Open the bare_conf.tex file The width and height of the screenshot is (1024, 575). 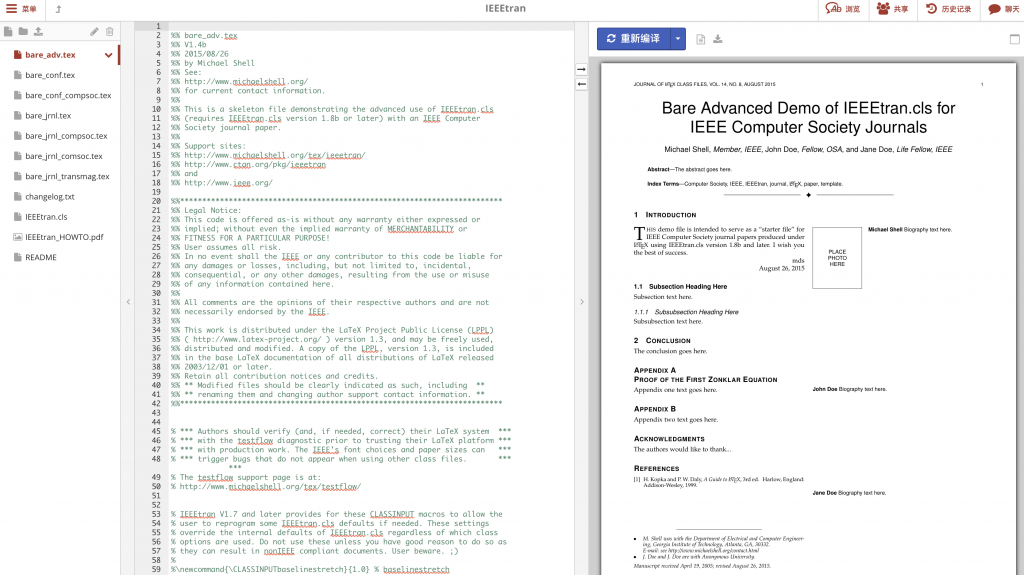tap(50, 75)
